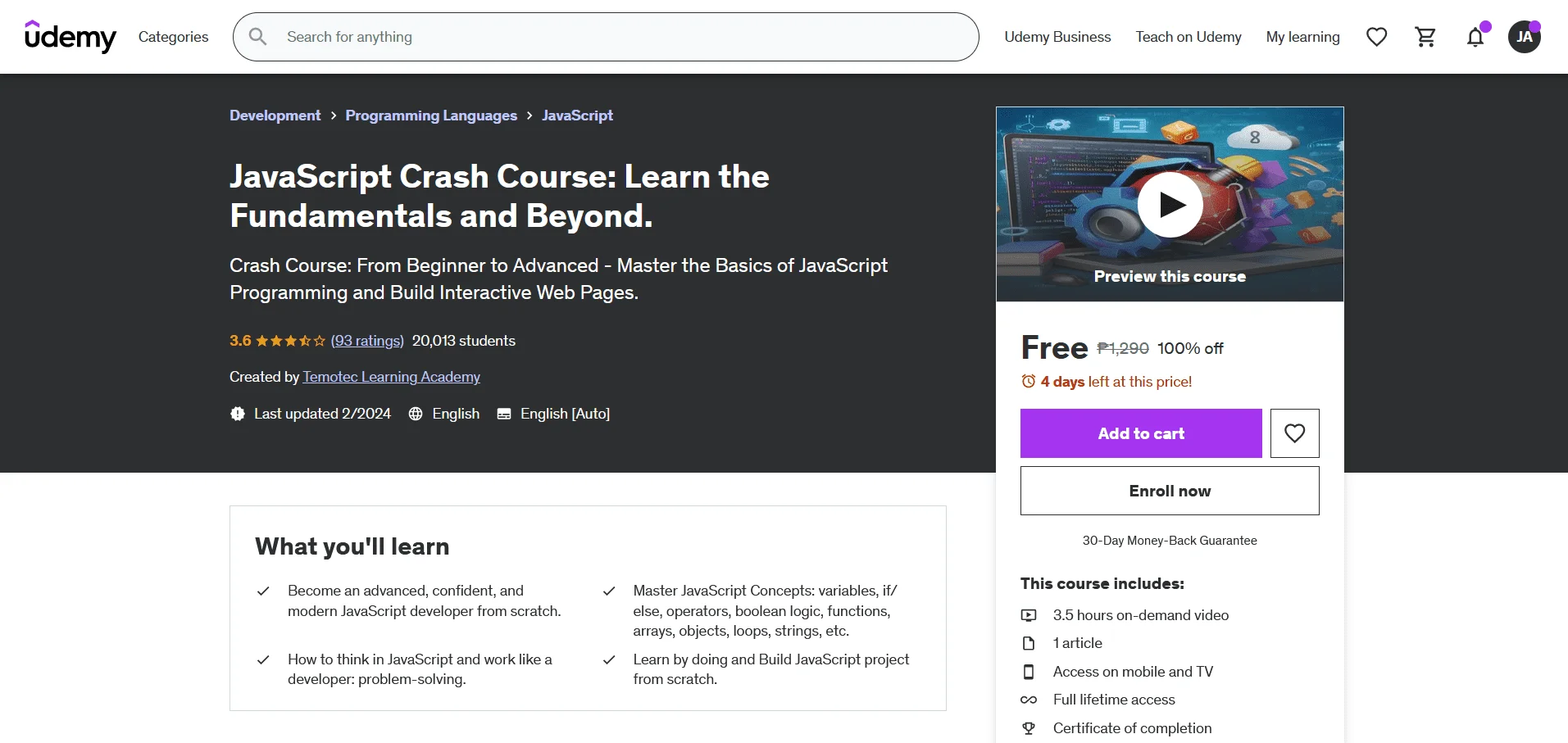Click checkmark beside 'Learn by doing'
Viewport: 1568px width, 743px height.
609,659
